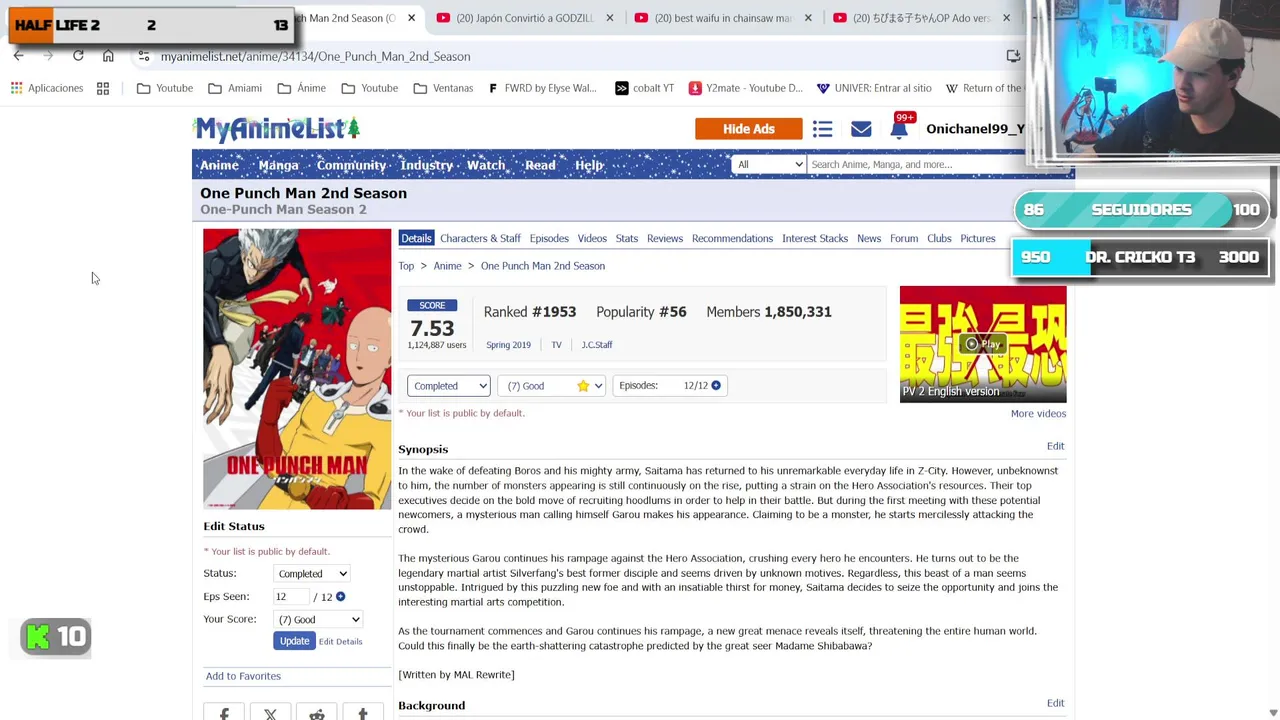The width and height of the screenshot is (1280, 720).
Task: Open the Community navigation menu
Action: [351, 165]
